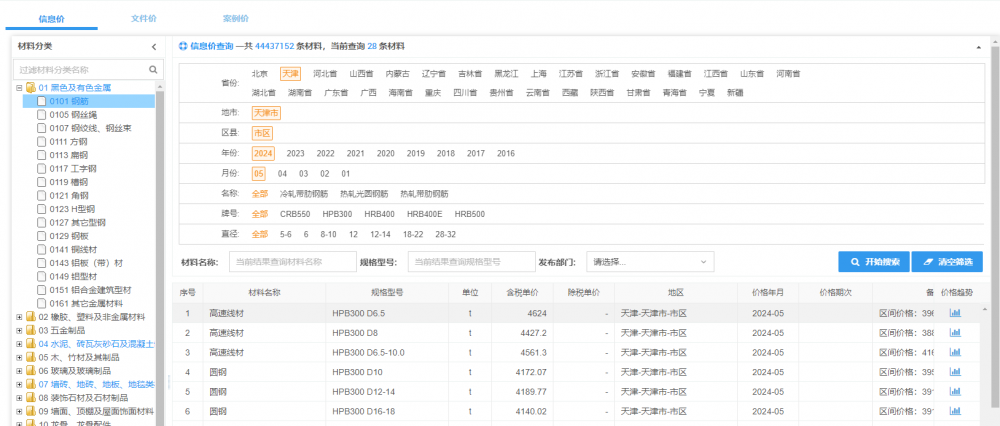Viewport: 1000px width, 426px height.
Task: Open price trend chart for row 2 HPB300 D8
Action: pyautogui.click(x=955, y=332)
